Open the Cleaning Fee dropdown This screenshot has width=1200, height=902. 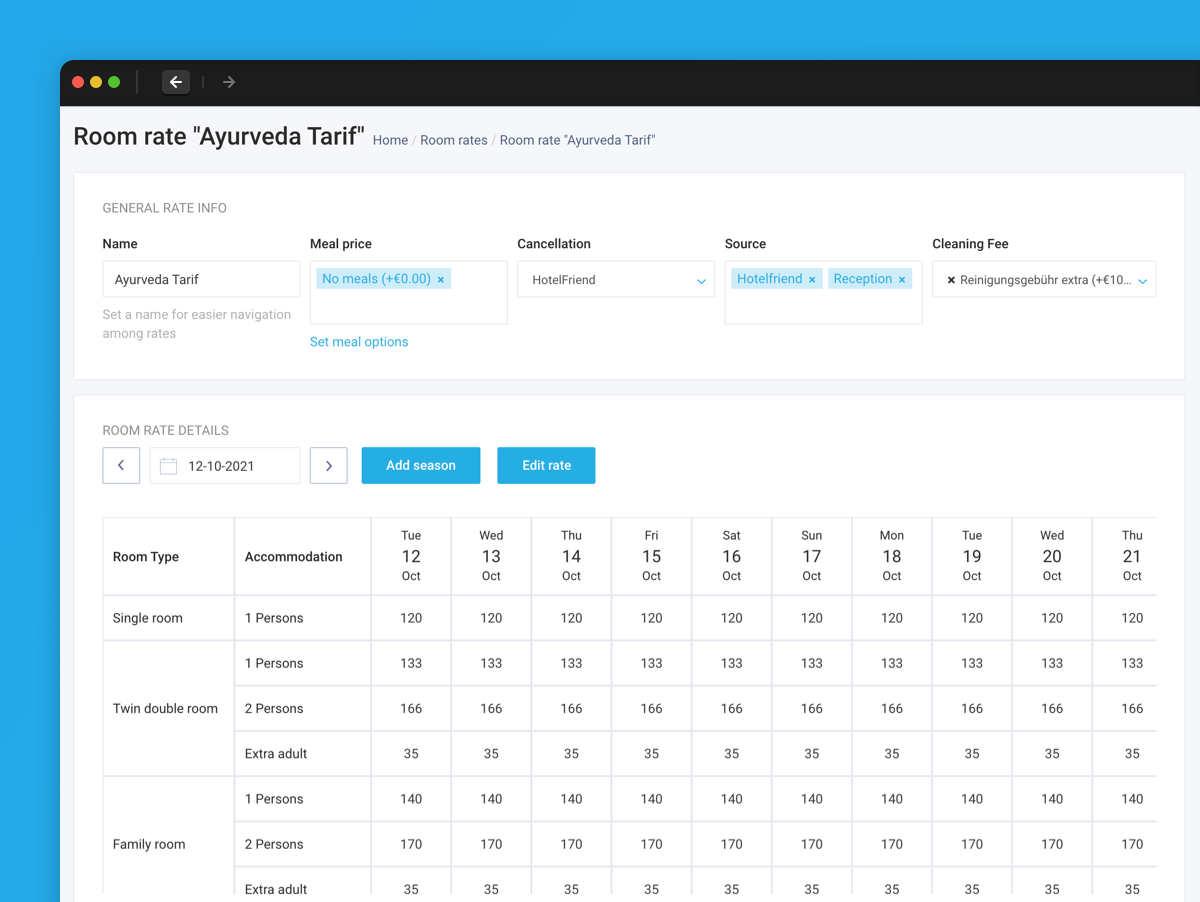[1142, 281]
